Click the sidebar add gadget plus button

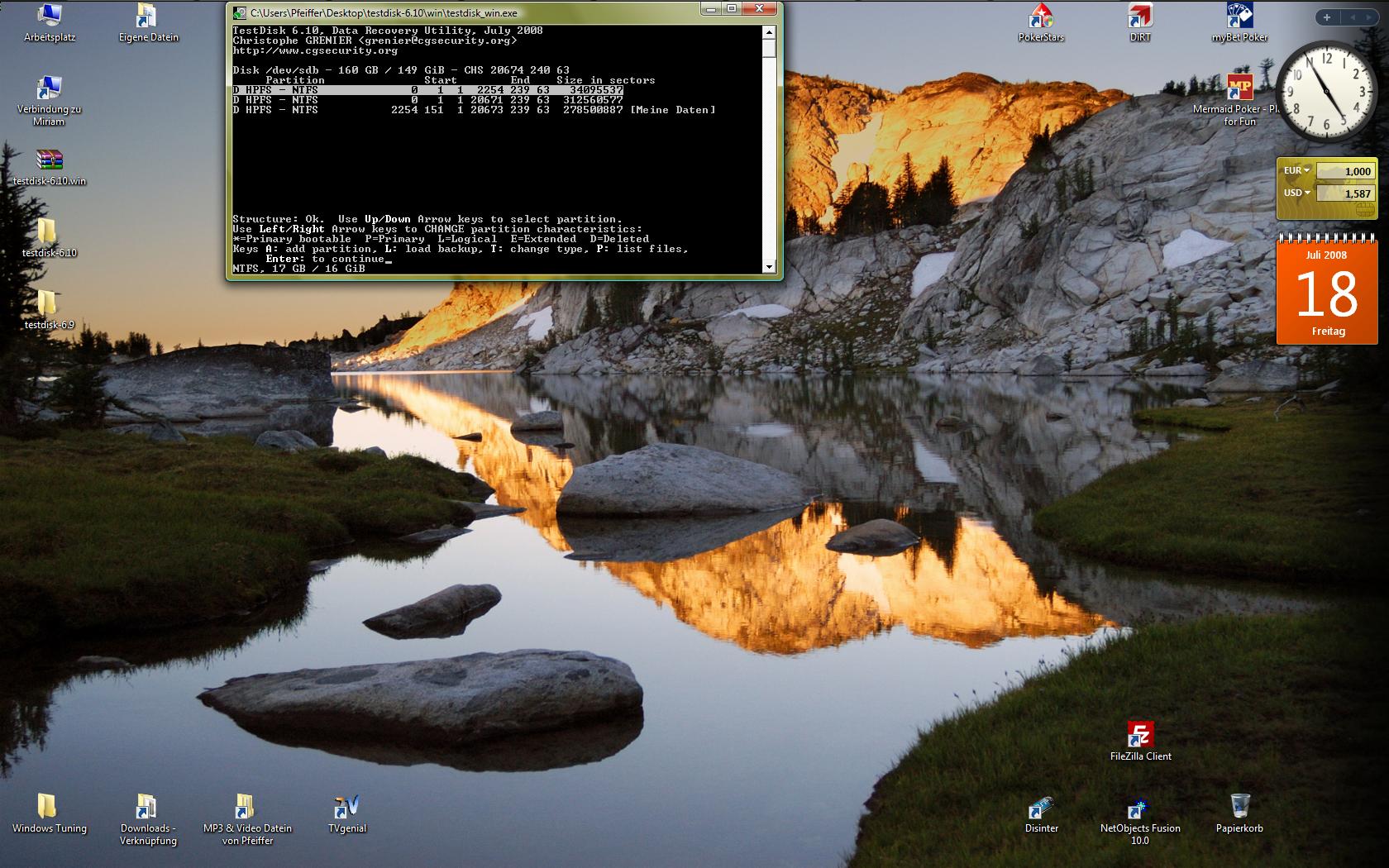pos(1327,17)
